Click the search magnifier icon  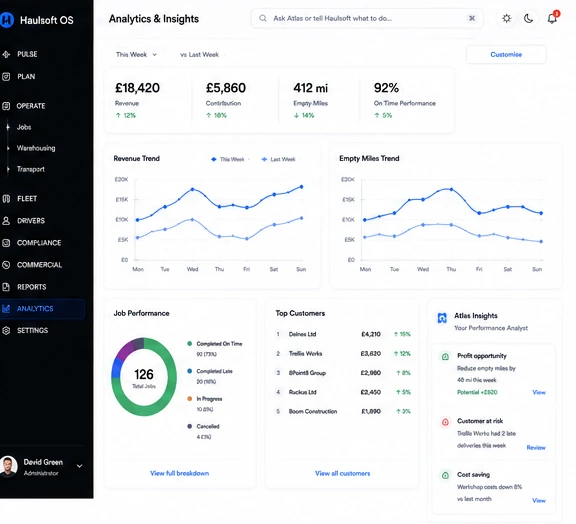263,18
